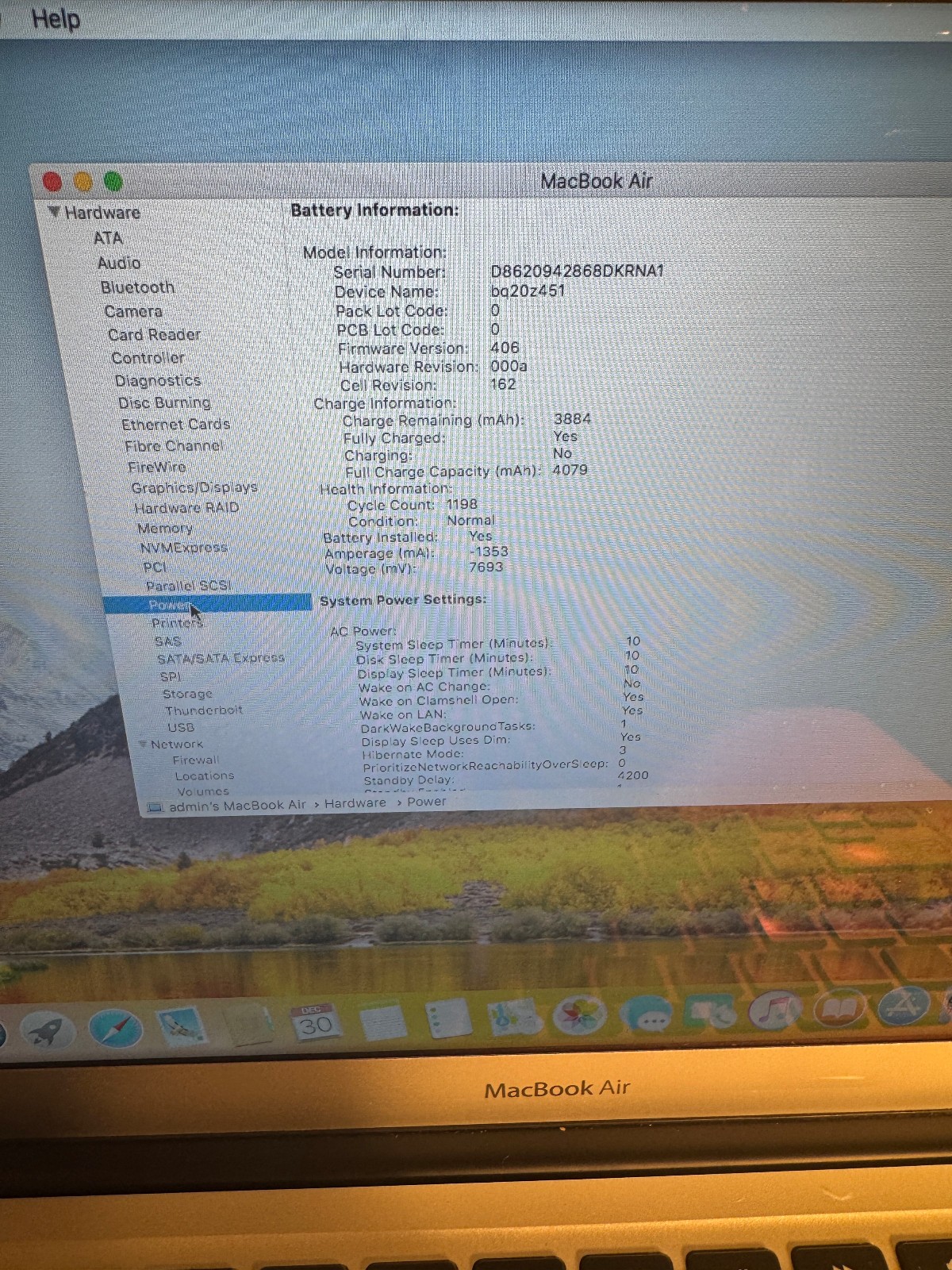952x1270 pixels.
Task: Select ATA in the sidebar
Action: pyautogui.click(x=108, y=238)
